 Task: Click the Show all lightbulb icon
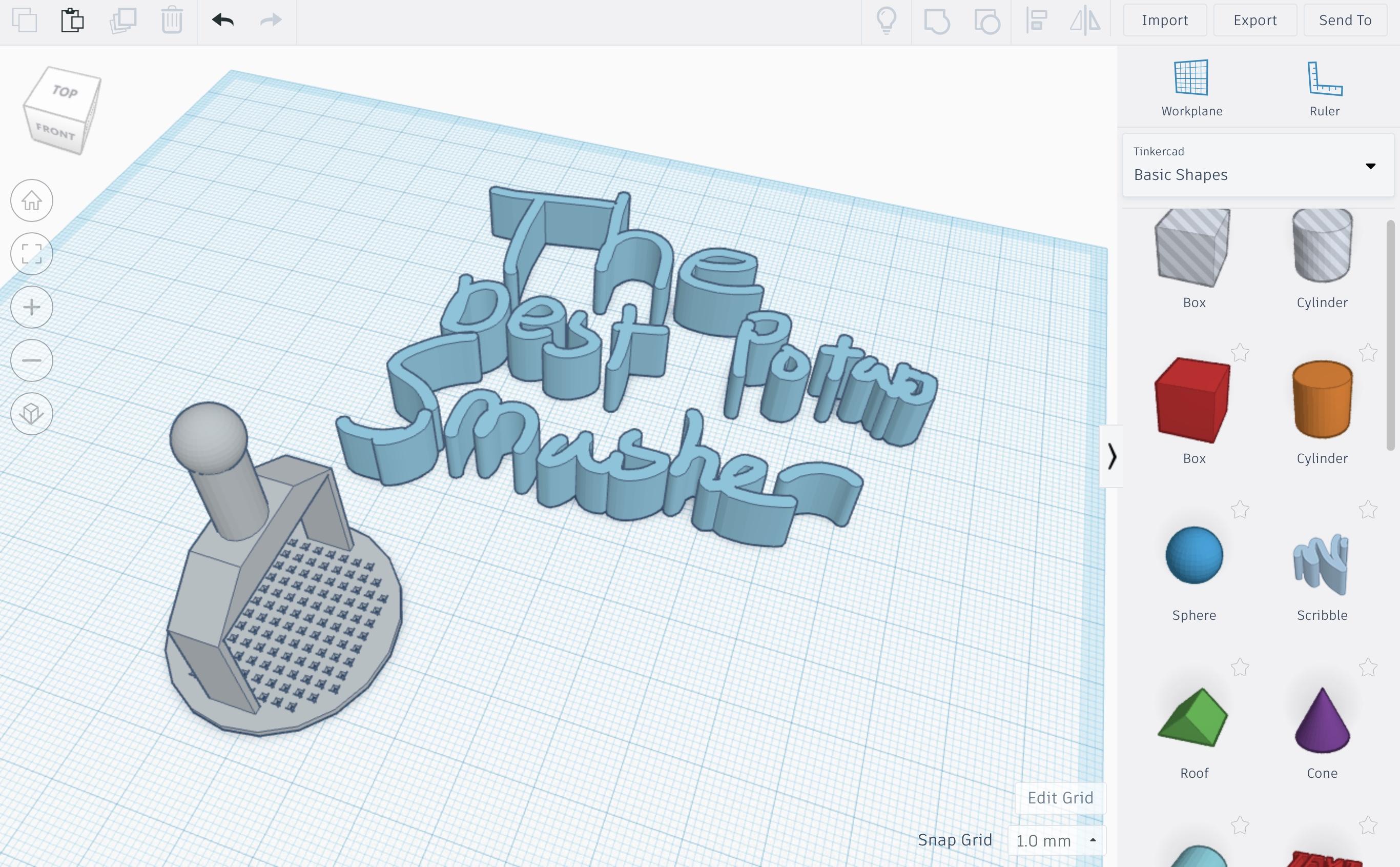pyautogui.click(x=886, y=20)
